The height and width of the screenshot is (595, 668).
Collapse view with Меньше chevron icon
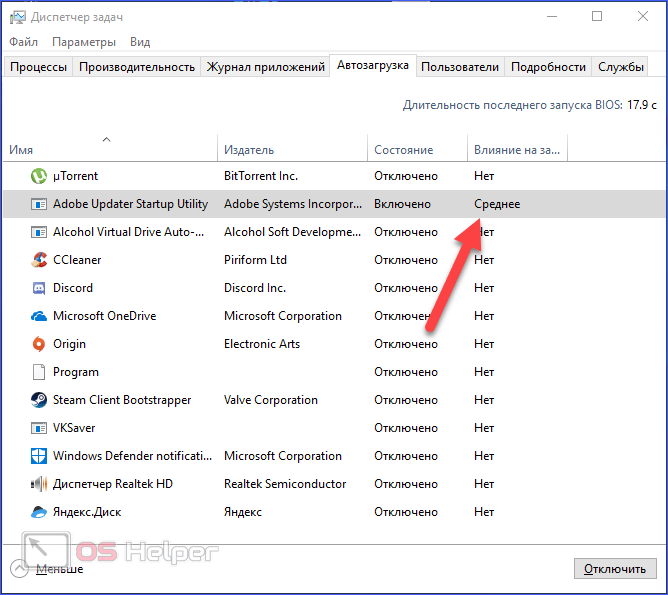19,569
